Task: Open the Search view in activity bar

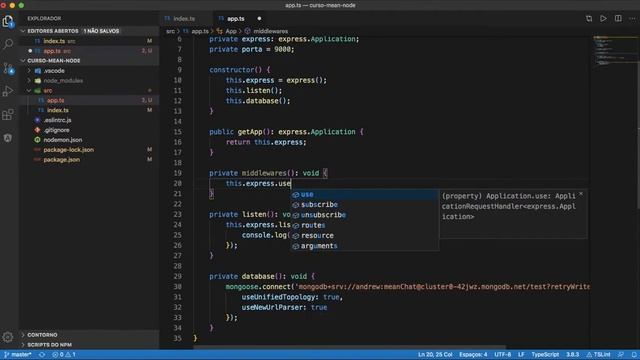Action: pos(8,44)
